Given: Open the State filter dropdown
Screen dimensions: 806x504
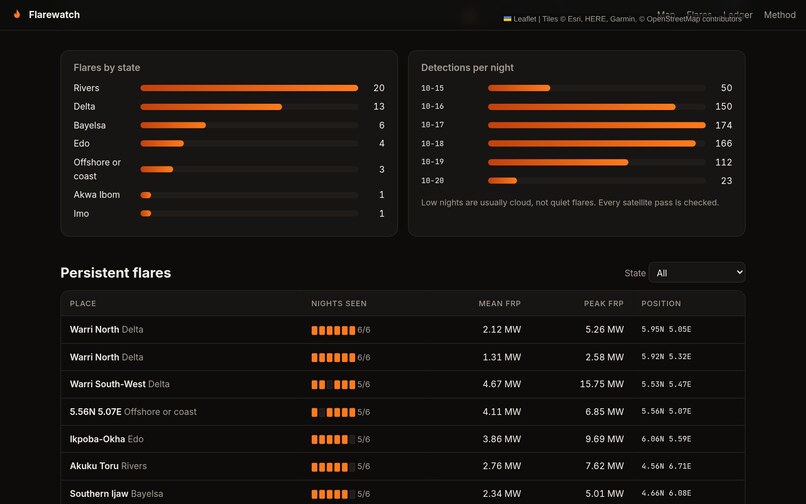Looking at the screenshot, I should 697,273.
